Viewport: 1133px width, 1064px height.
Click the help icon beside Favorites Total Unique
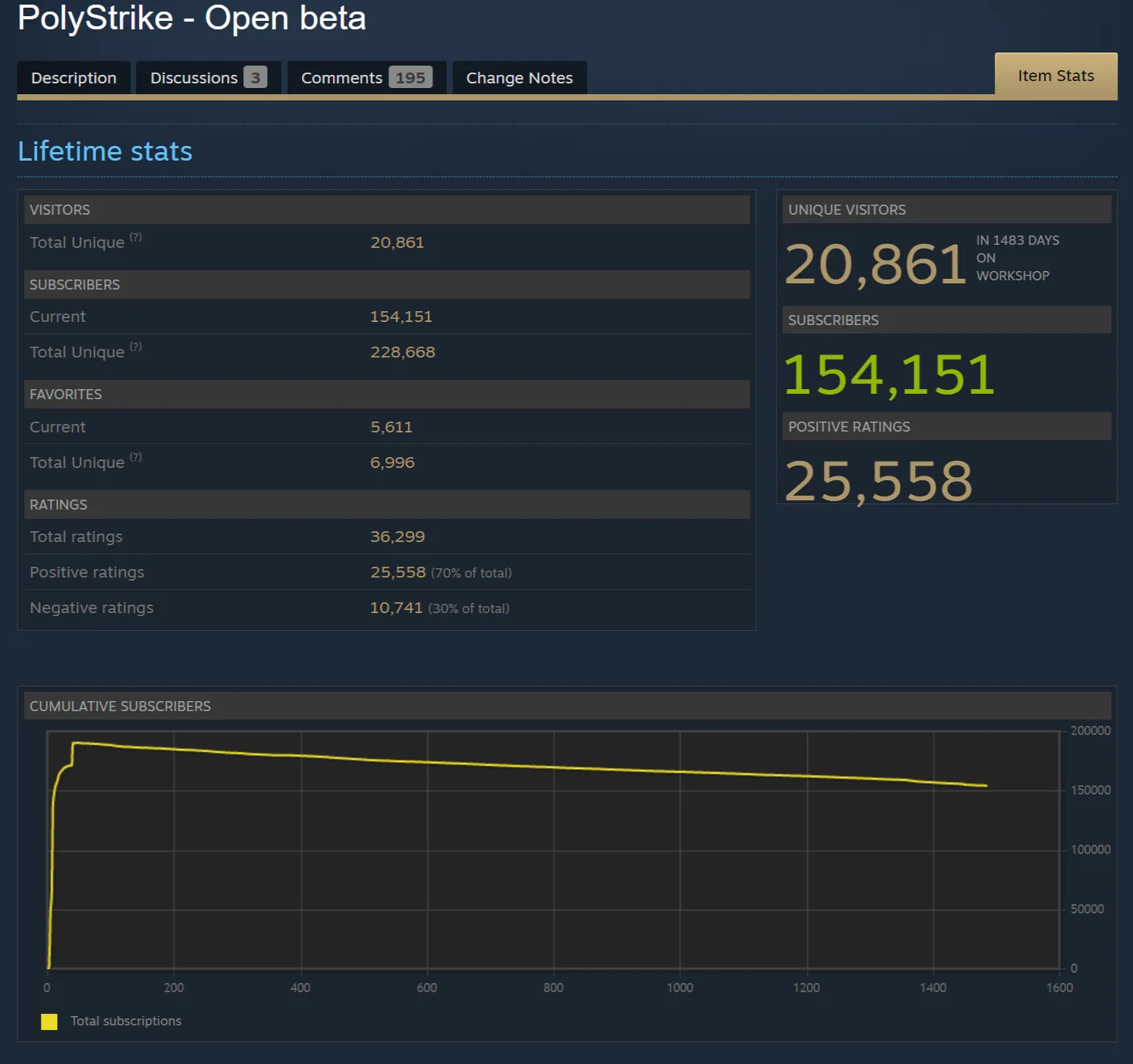pos(136,457)
